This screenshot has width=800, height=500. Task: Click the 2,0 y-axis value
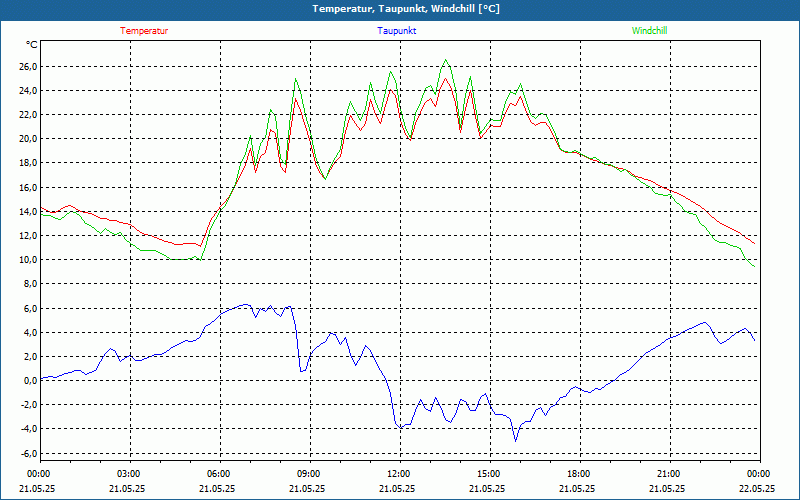click(x=30, y=356)
